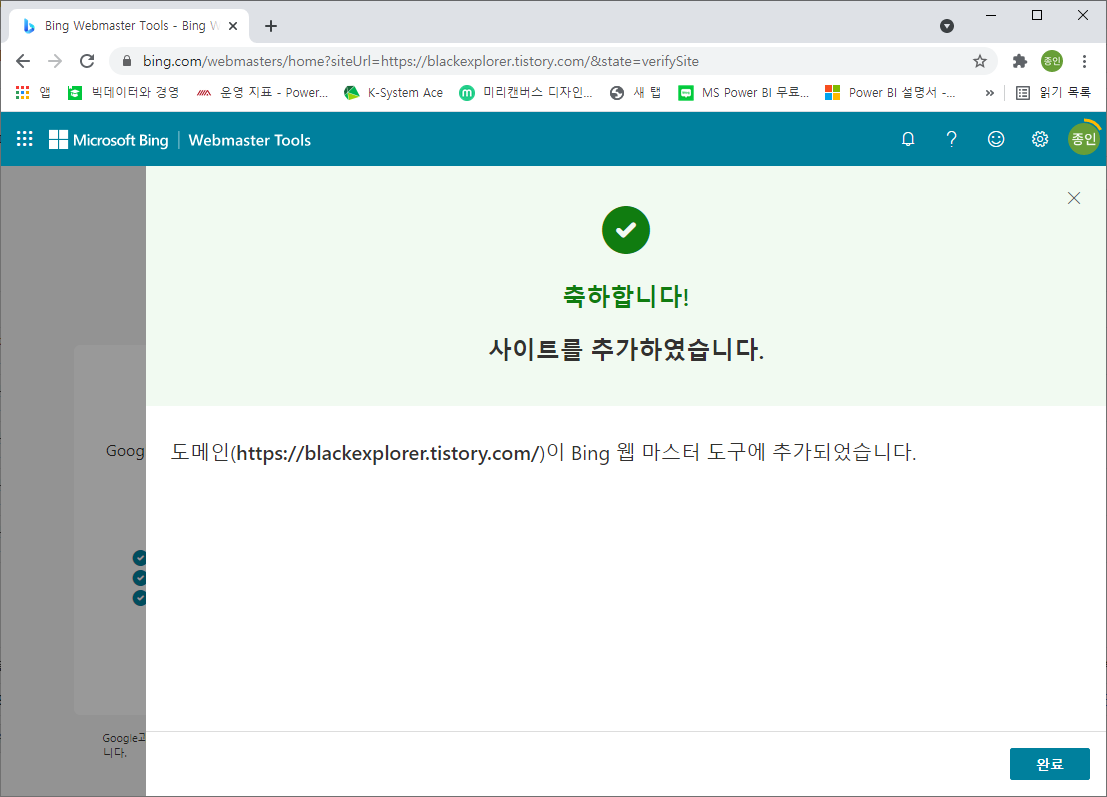Click the Microsoft Bing logo

coord(109,140)
